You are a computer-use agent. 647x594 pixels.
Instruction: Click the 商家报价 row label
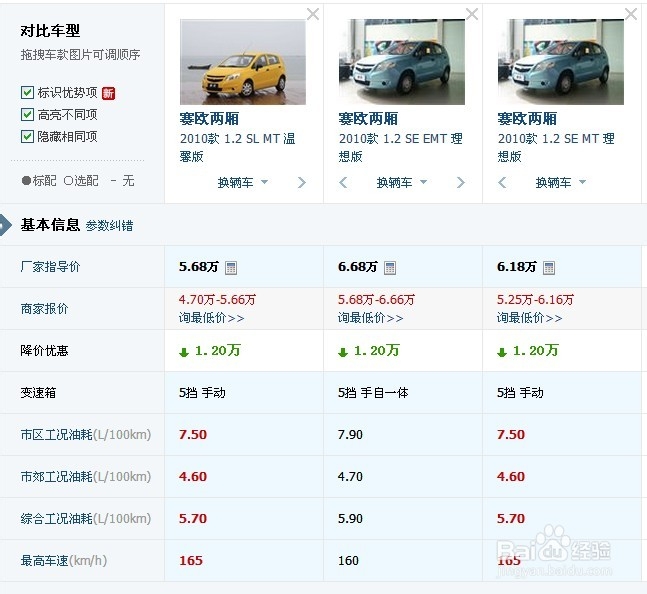pyautogui.click(x=44, y=309)
